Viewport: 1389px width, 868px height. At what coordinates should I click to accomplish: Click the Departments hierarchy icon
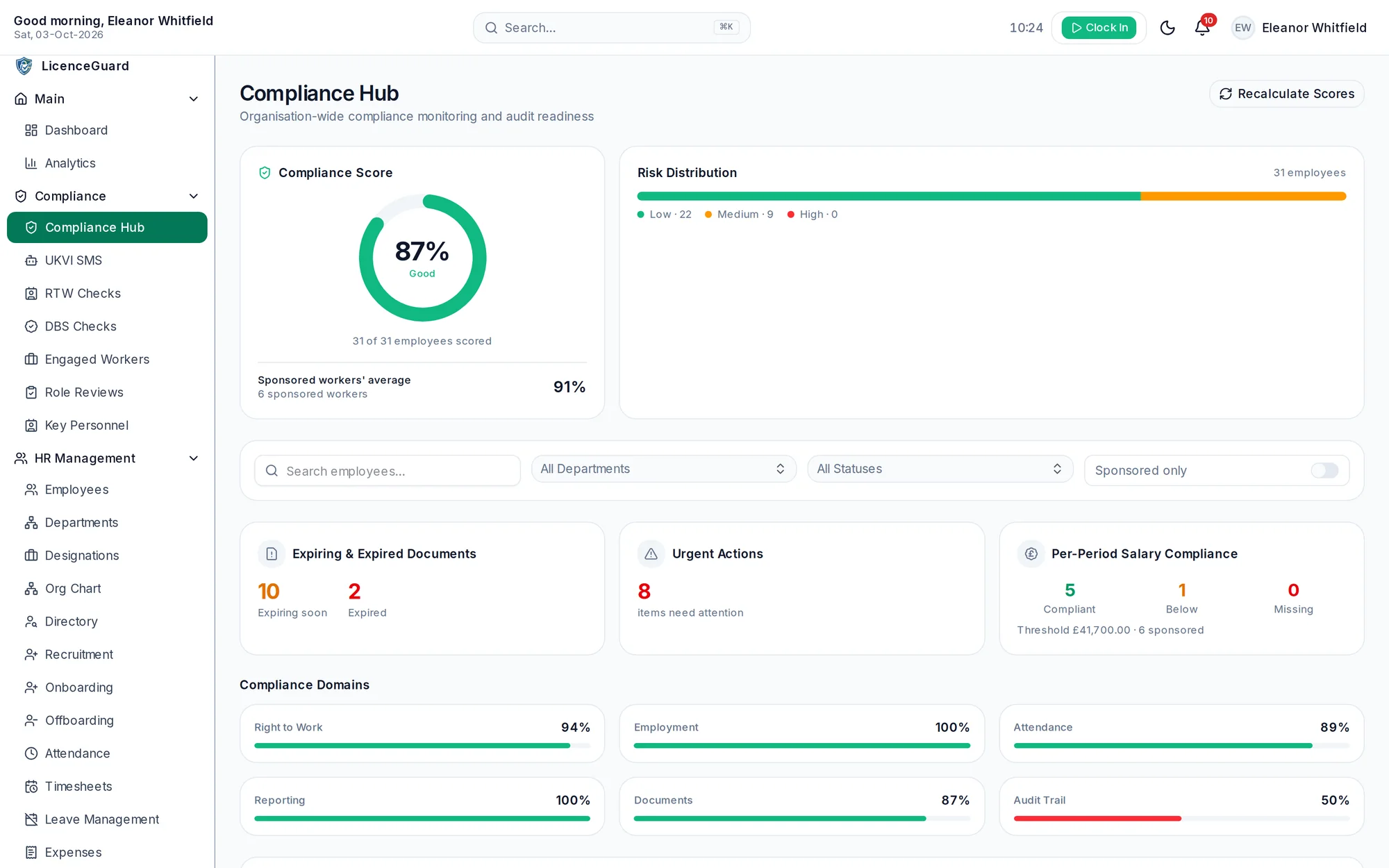[x=31, y=523]
